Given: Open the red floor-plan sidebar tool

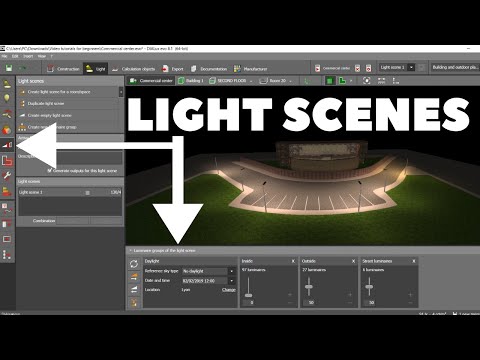Looking at the screenshot, I should point(7,161).
